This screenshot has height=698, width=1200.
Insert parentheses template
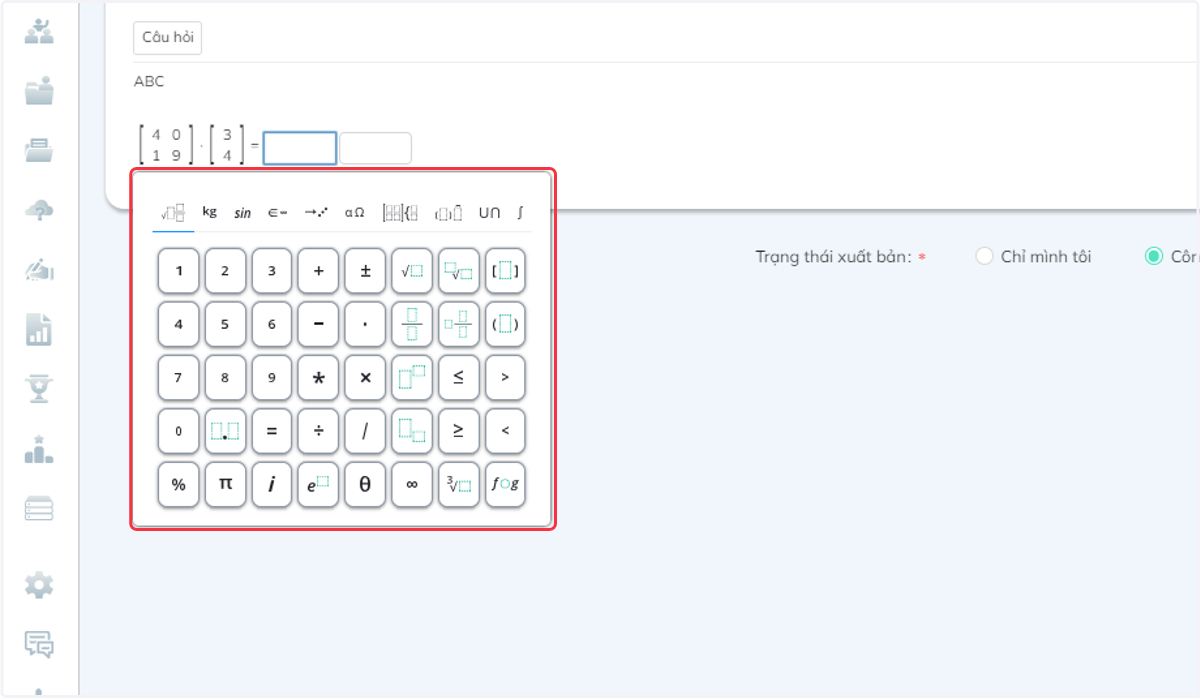(505, 324)
